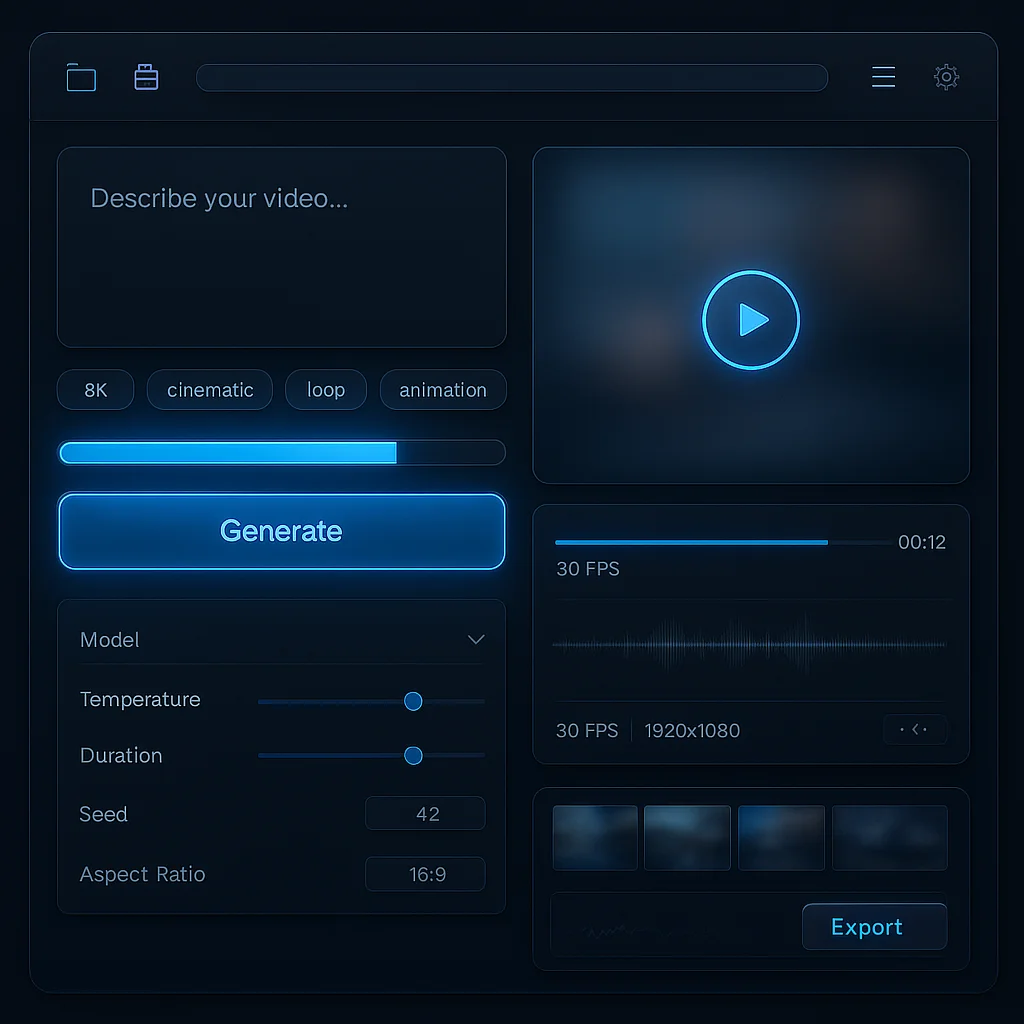Click the waveform display below the playback bar
Viewport: 1024px width, 1024px height.
750,644
